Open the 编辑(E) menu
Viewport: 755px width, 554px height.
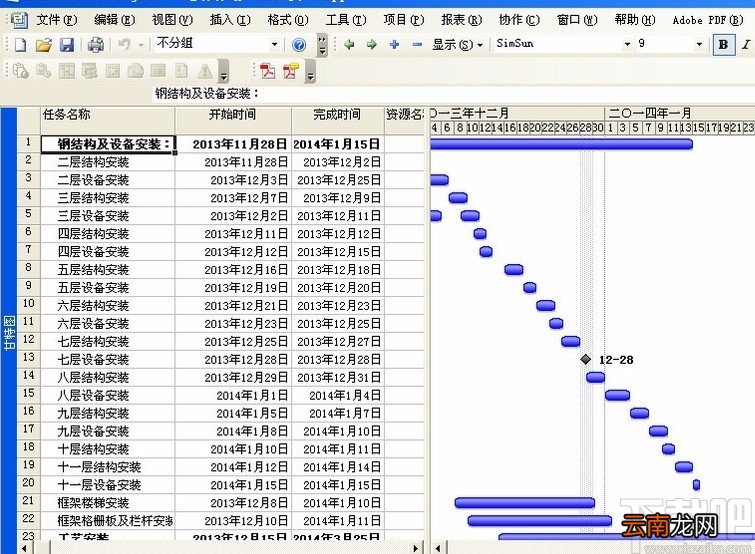pos(115,20)
